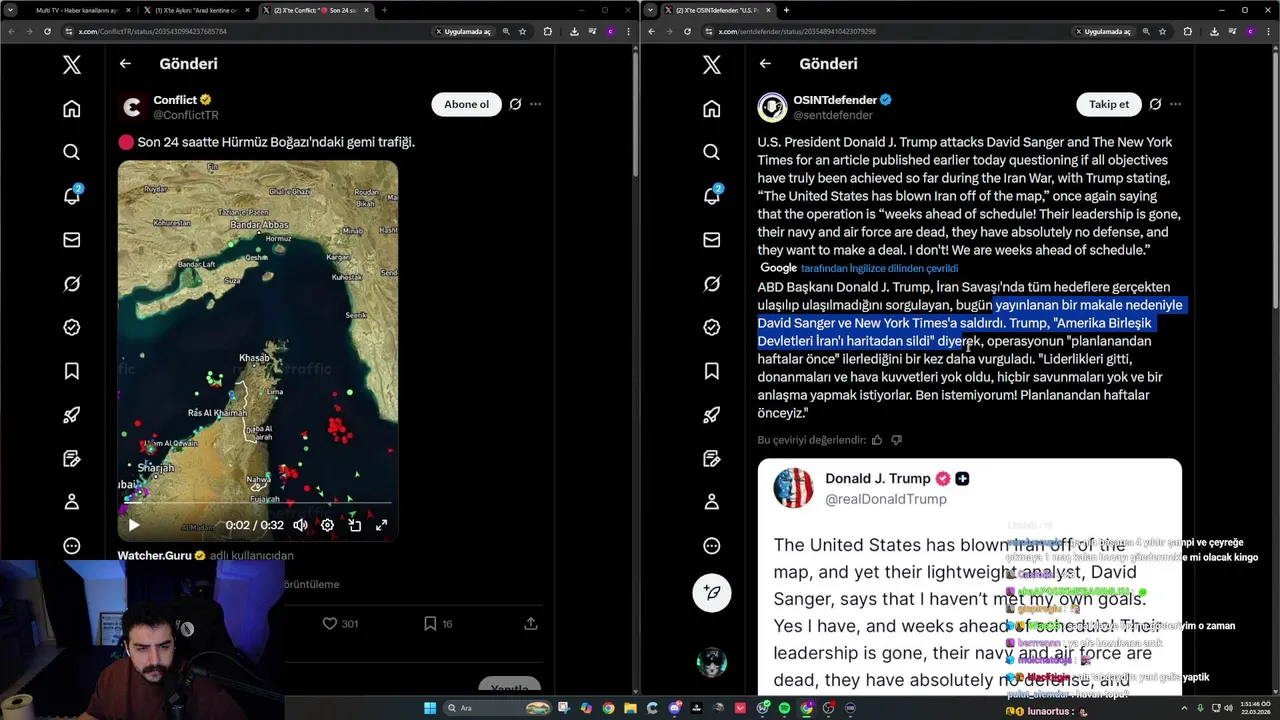Open Bookmarks in left window sidebar

(71, 371)
